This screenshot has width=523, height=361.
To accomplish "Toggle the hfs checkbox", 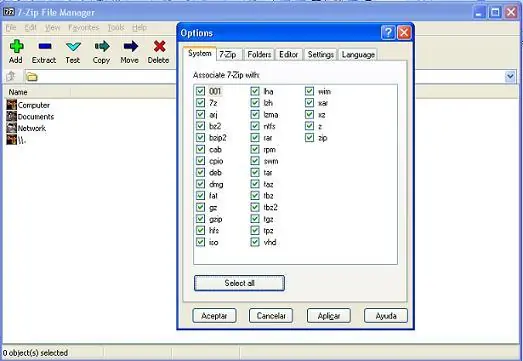I will (x=200, y=230).
